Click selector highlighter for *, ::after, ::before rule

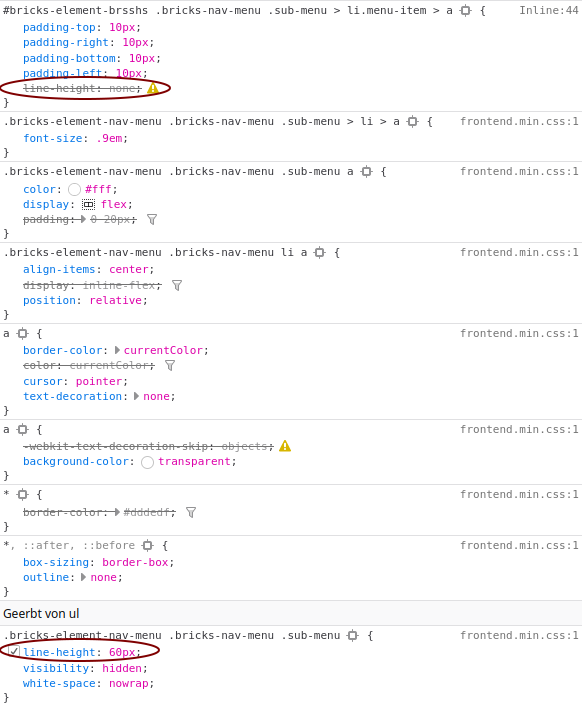pyautogui.click(x=147, y=546)
